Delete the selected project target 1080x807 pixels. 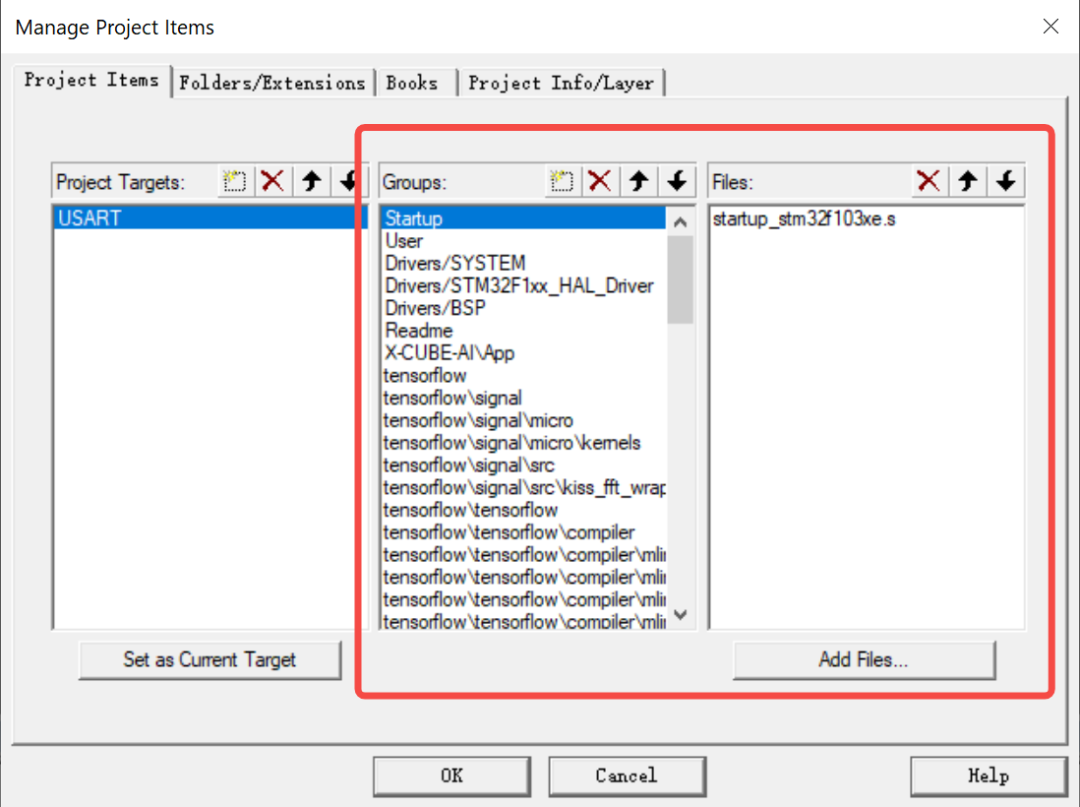273,182
